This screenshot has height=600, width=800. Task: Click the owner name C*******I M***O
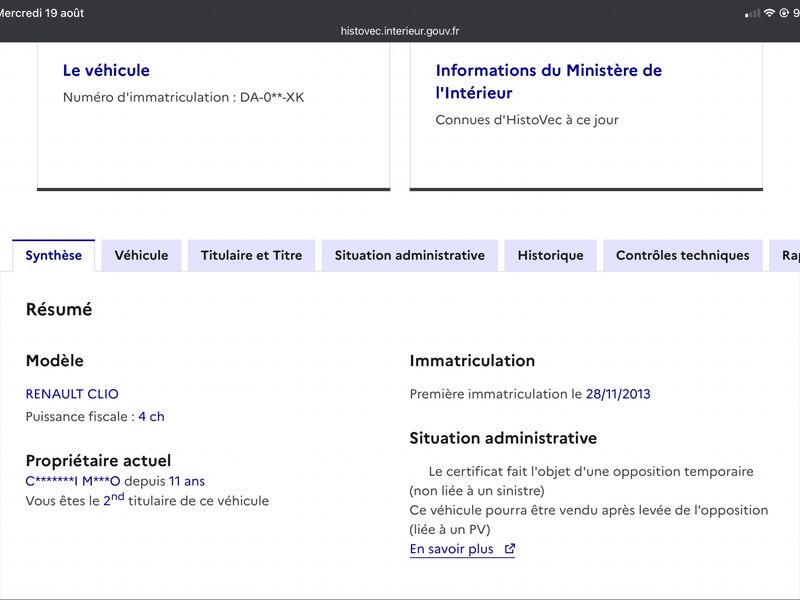[73, 481]
